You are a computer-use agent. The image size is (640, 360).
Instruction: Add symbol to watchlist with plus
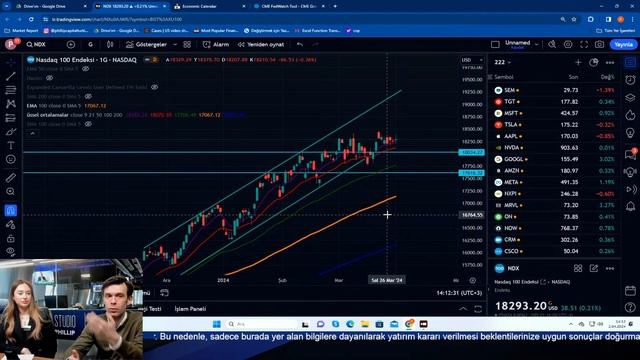578,62
